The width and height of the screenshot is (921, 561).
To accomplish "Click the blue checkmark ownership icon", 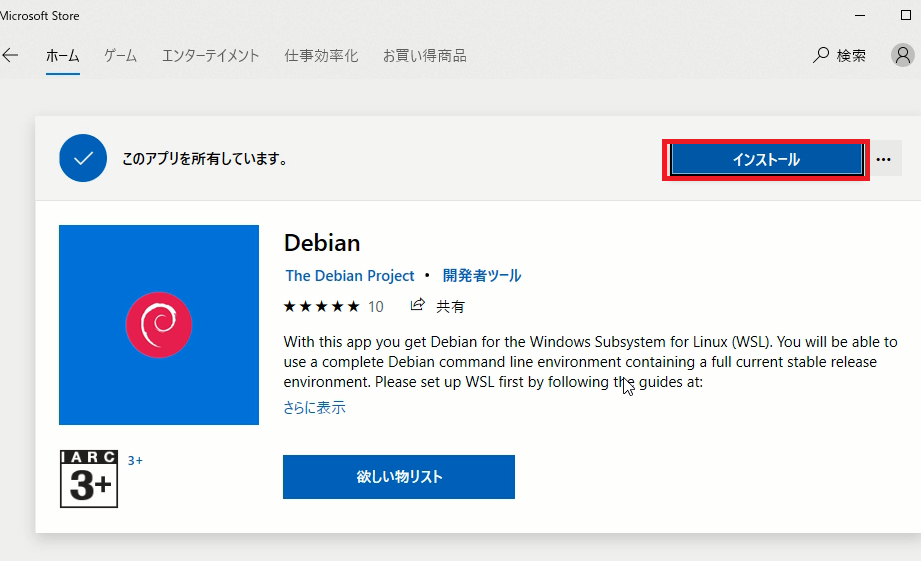I will point(83,158).
